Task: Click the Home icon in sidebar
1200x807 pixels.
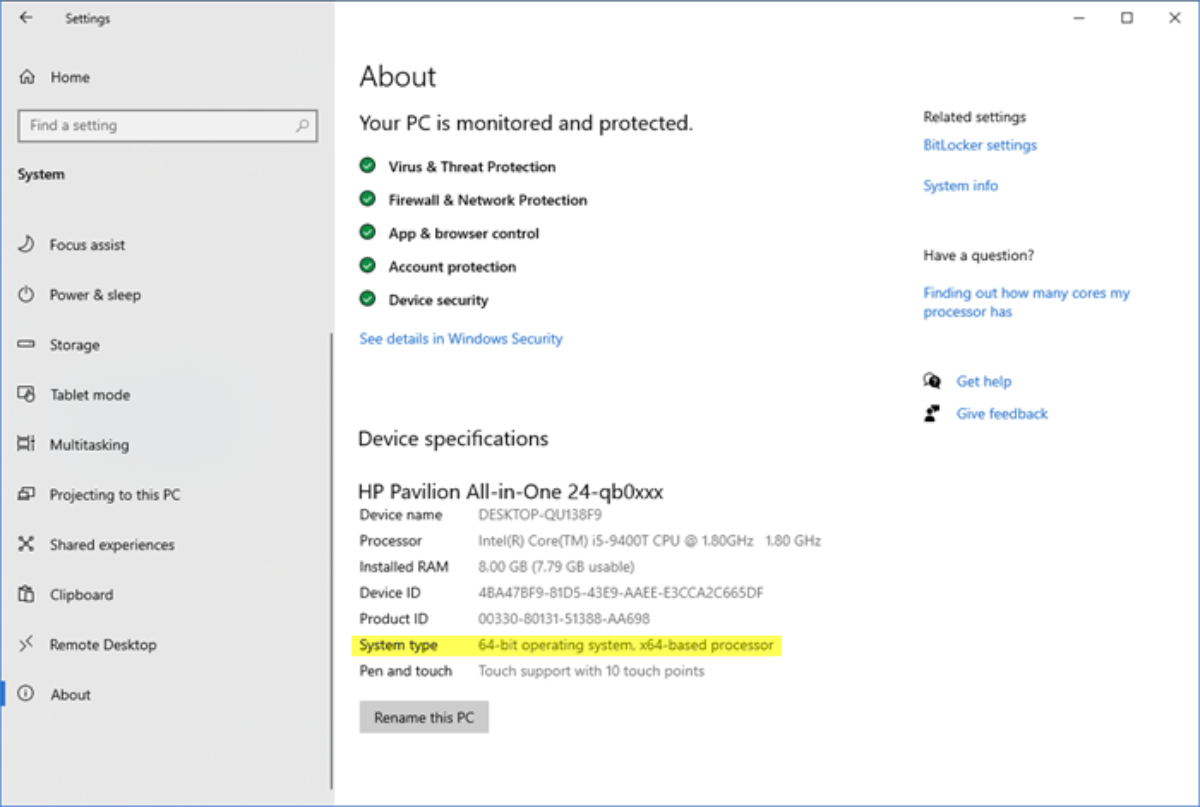Action: (27, 77)
